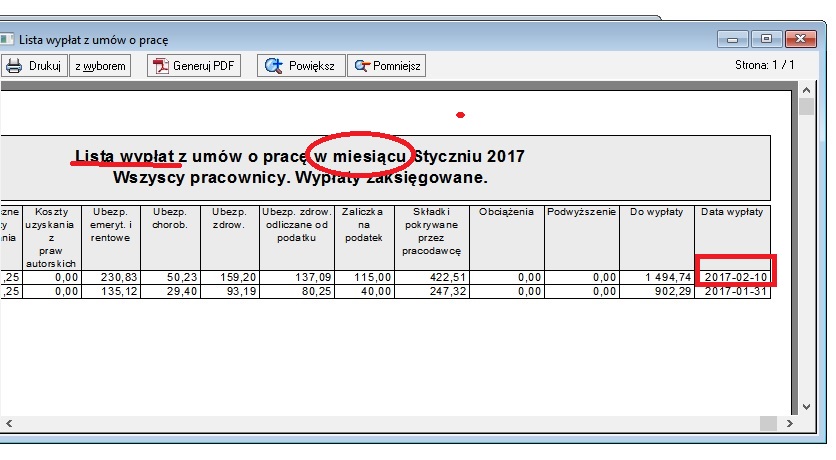Open print 'z wyborem' options

[100, 66]
